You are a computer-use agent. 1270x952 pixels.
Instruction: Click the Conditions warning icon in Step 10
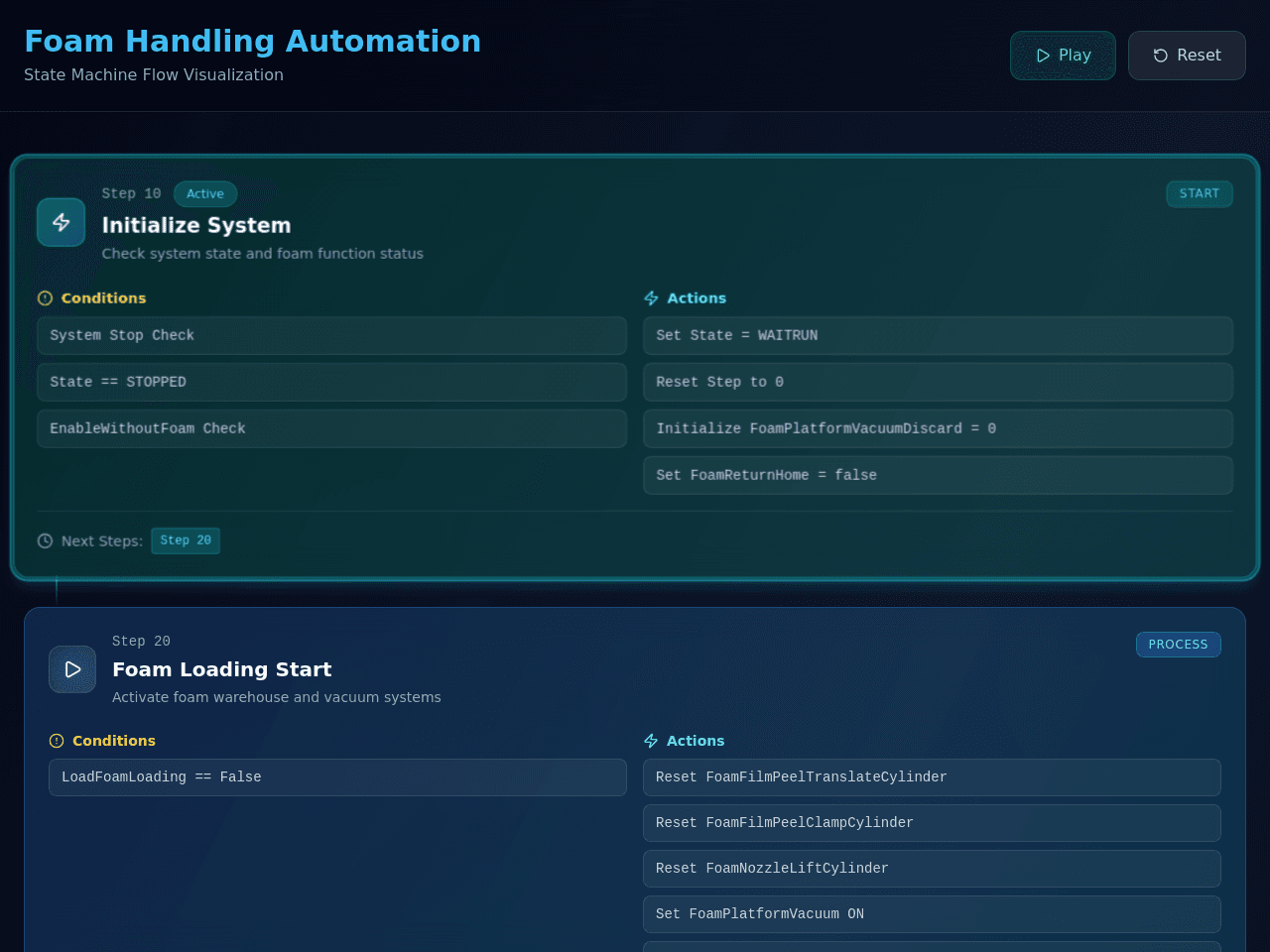pos(45,298)
